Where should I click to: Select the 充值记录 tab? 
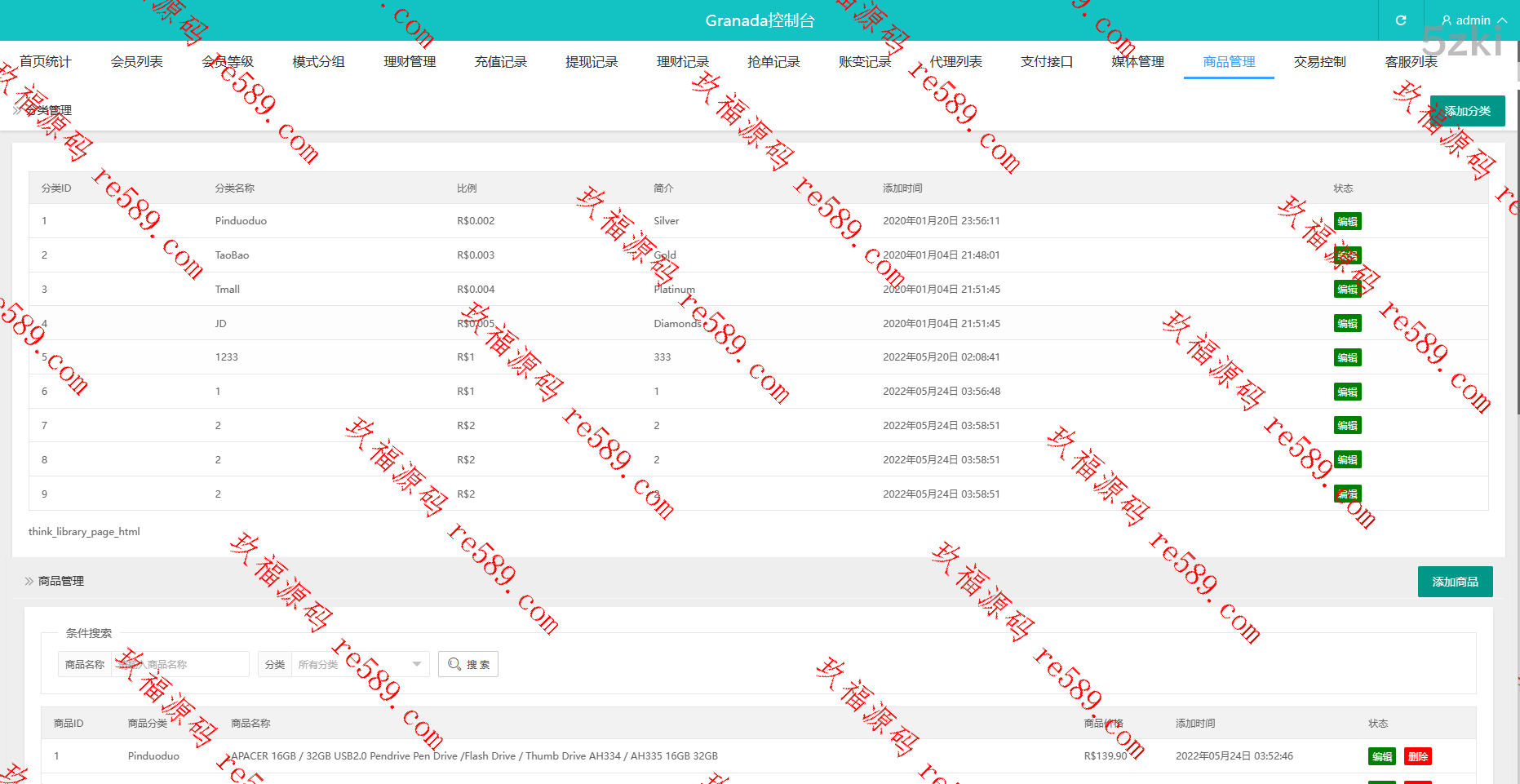(x=500, y=62)
